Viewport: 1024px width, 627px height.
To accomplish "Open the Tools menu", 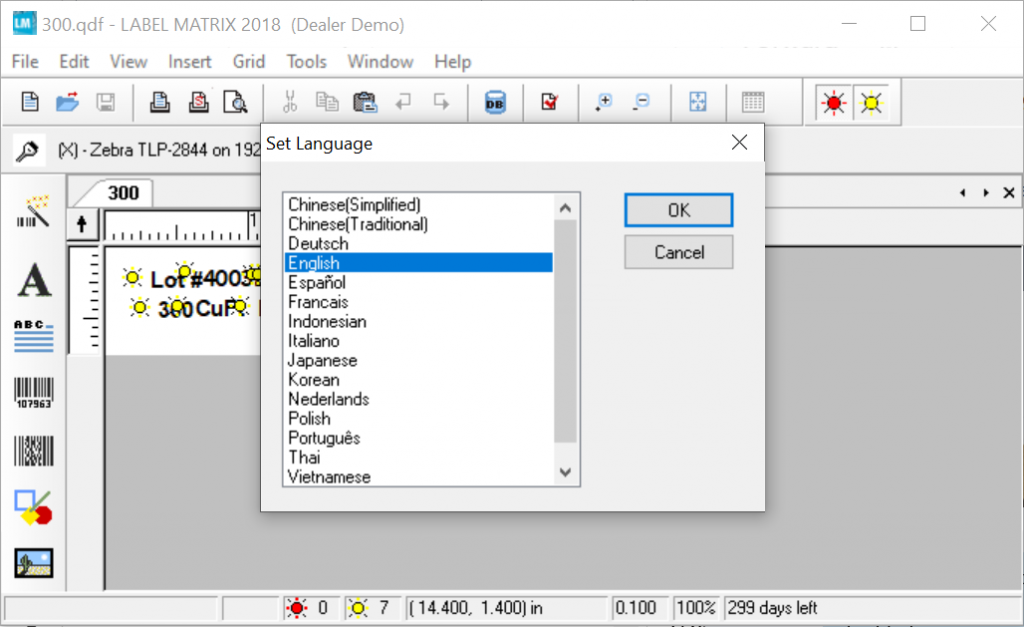I will click(306, 61).
